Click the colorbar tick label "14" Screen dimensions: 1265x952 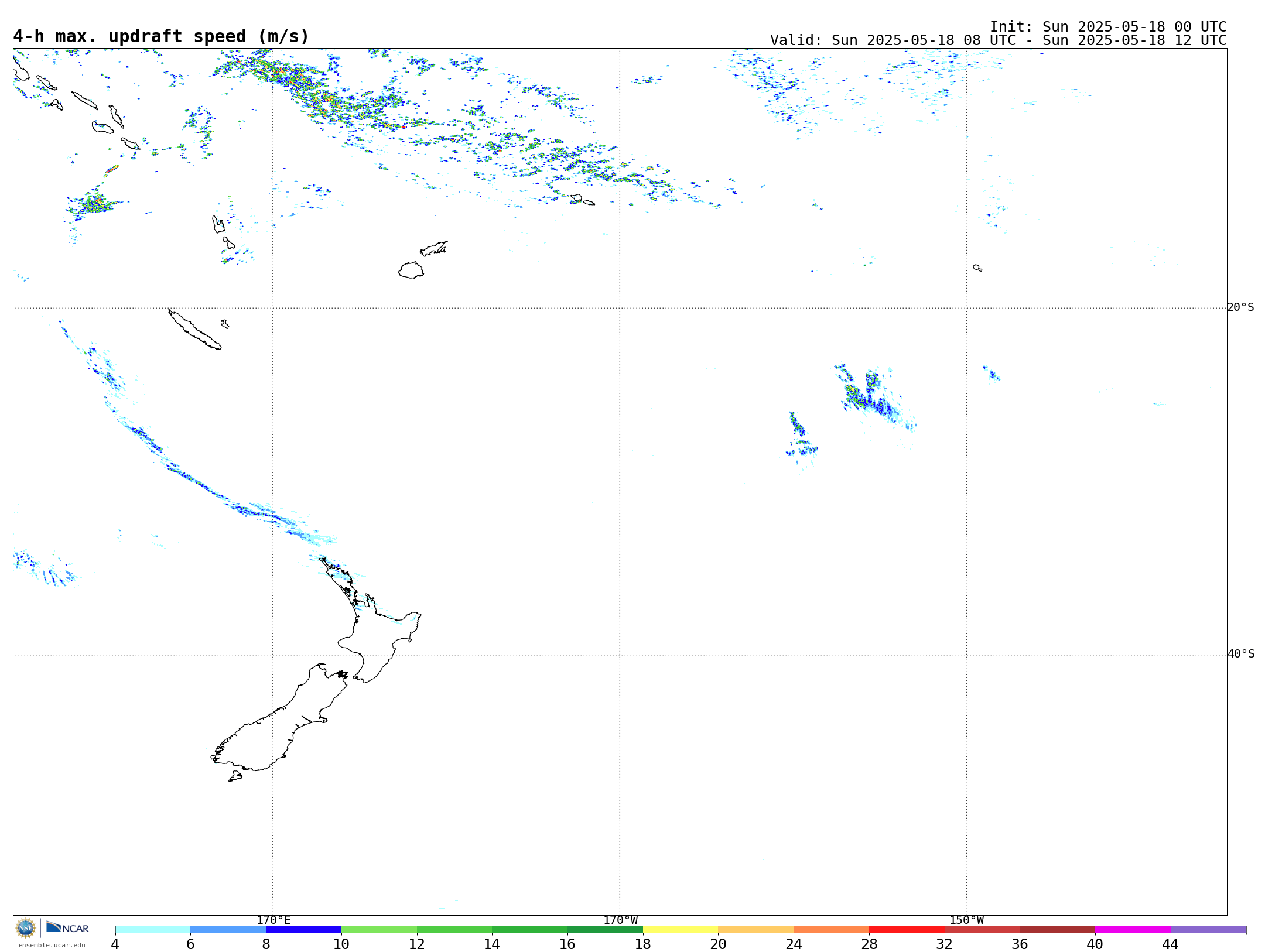[x=492, y=944]
